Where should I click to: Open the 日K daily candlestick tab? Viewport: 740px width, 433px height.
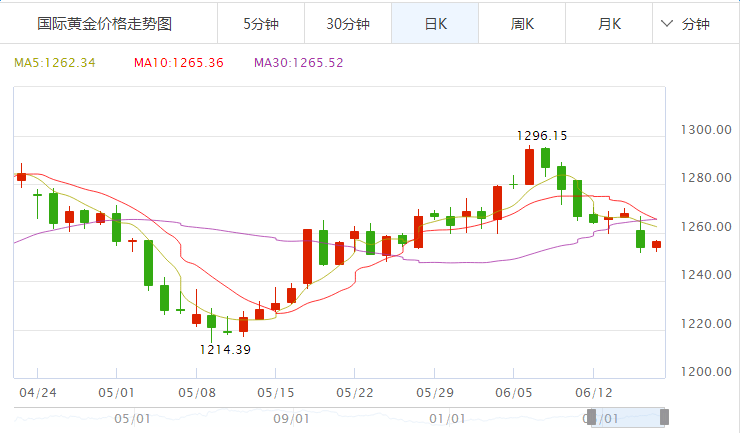coord(435,24)
